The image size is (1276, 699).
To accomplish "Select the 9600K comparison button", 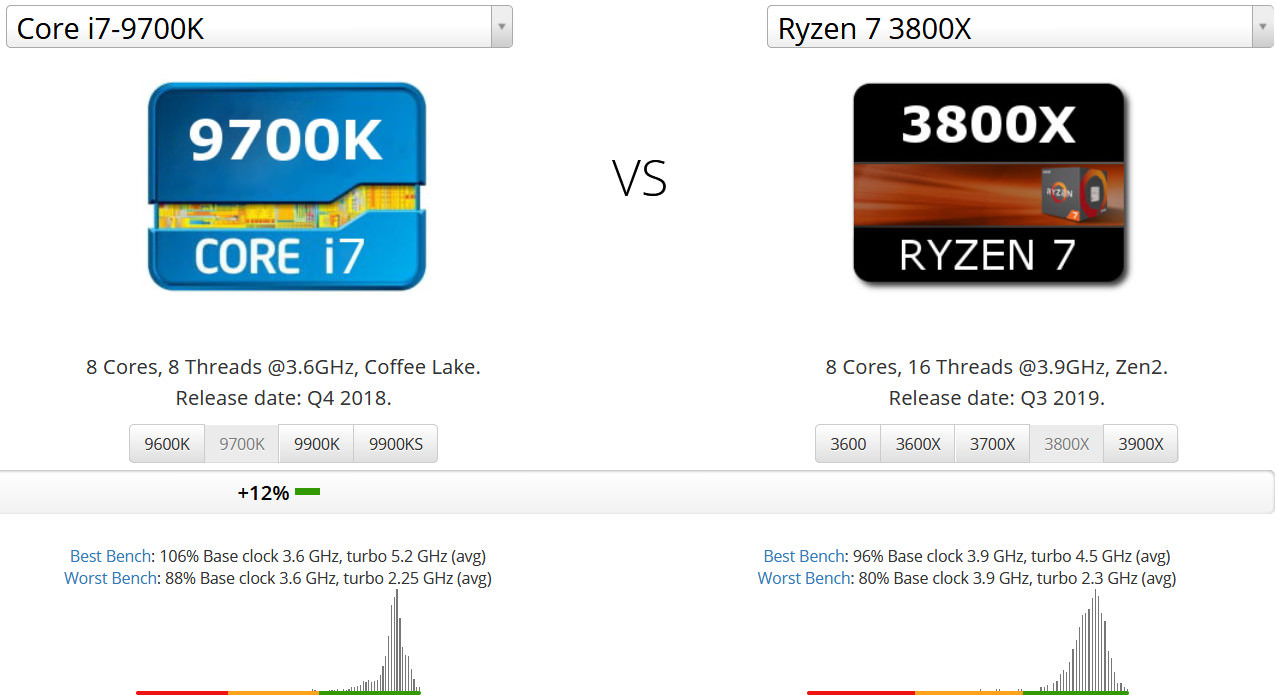I will pos(166,443).
